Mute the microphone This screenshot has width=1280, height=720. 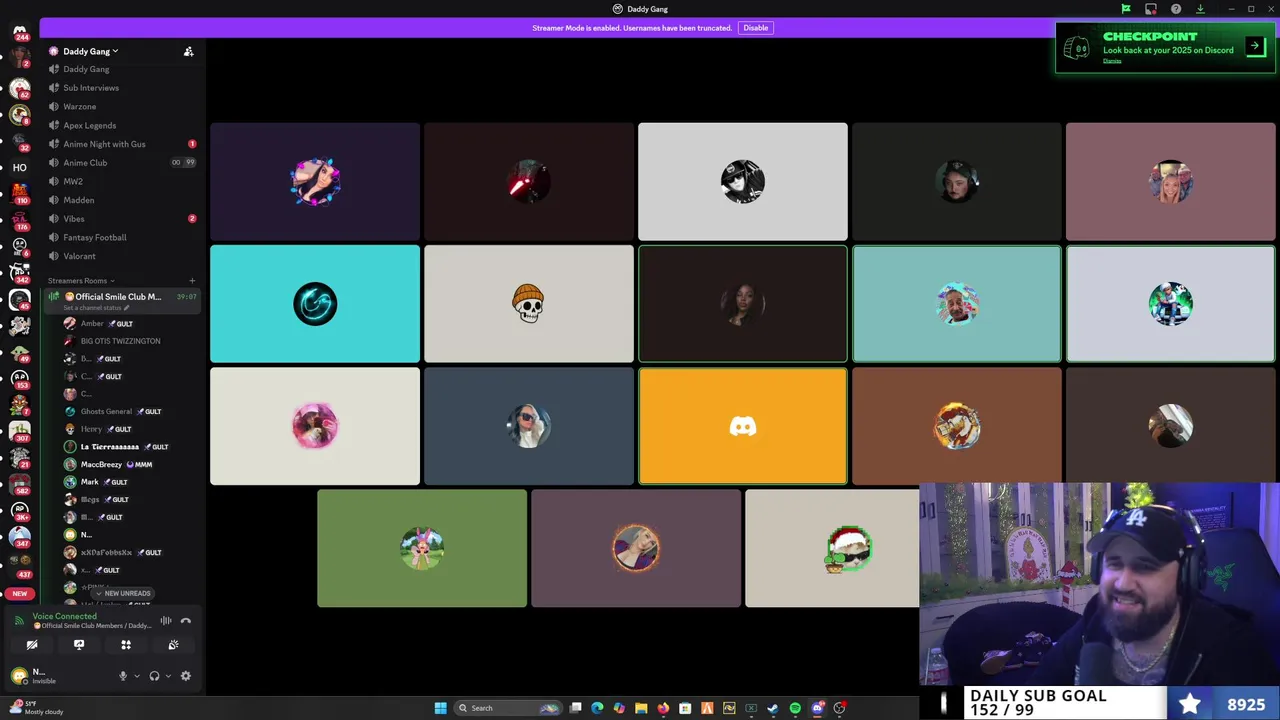point(123,676)
